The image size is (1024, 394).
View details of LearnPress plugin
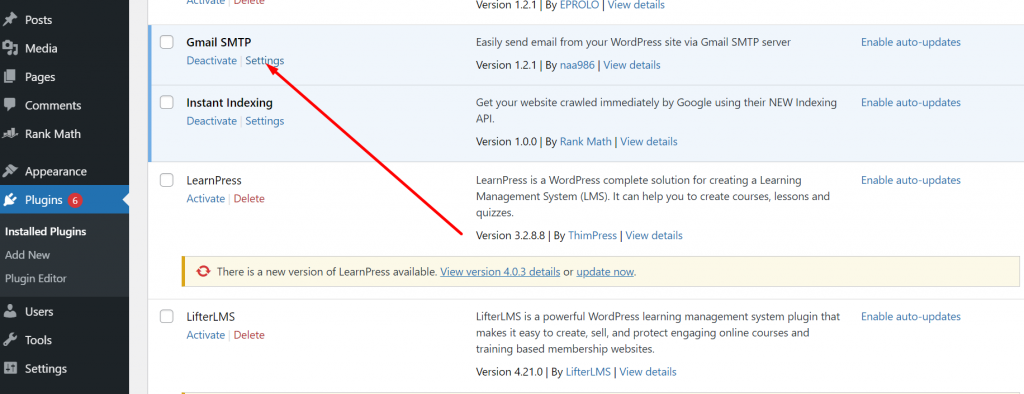click(x=654, y=235)
